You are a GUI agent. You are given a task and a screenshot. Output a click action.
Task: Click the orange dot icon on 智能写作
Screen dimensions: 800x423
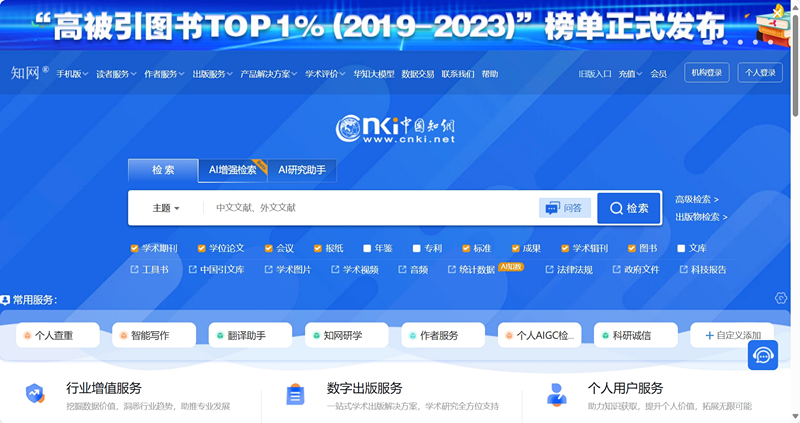click(x=123, y=335)
